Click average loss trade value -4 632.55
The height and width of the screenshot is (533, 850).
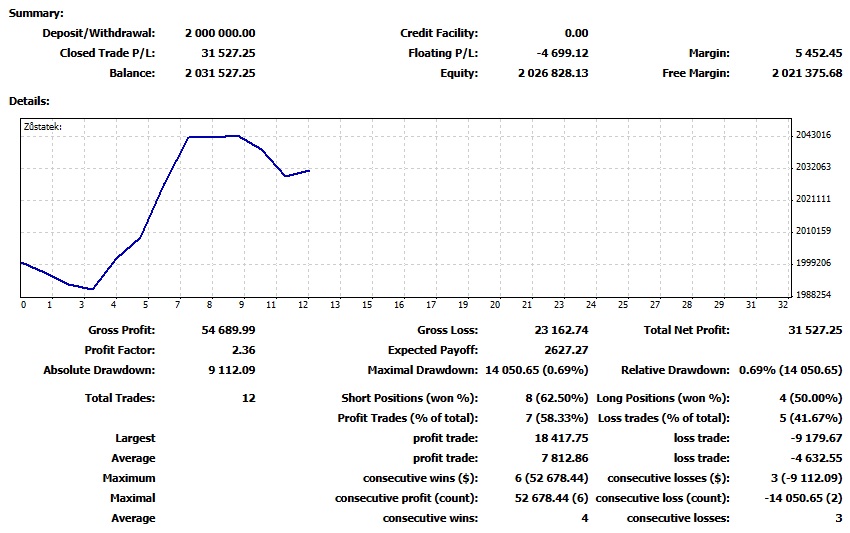(816, 459)
